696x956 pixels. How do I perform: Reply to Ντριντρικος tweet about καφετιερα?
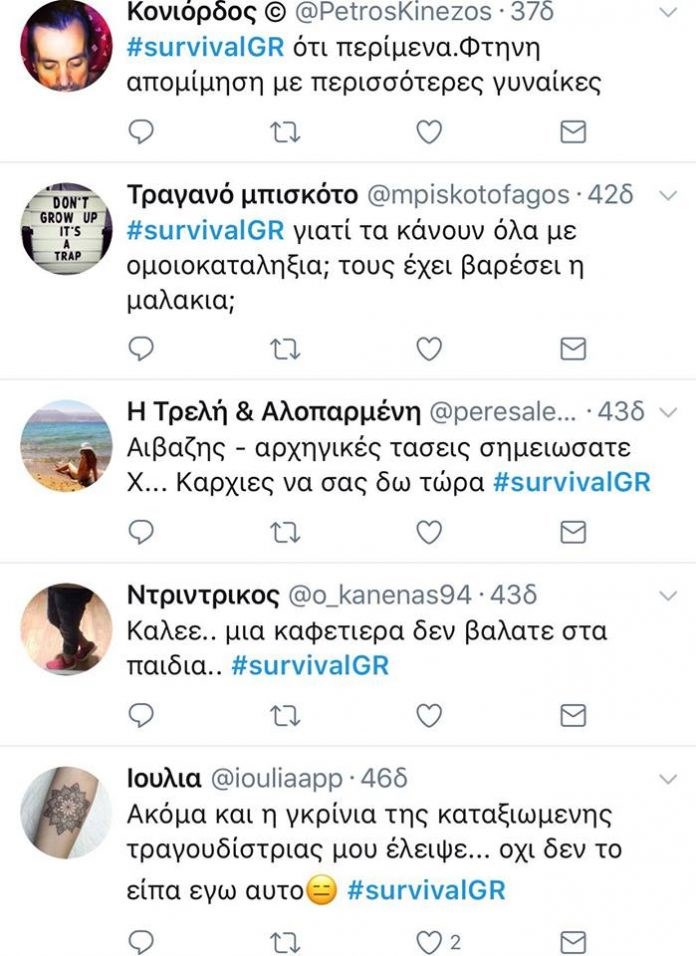141,715
